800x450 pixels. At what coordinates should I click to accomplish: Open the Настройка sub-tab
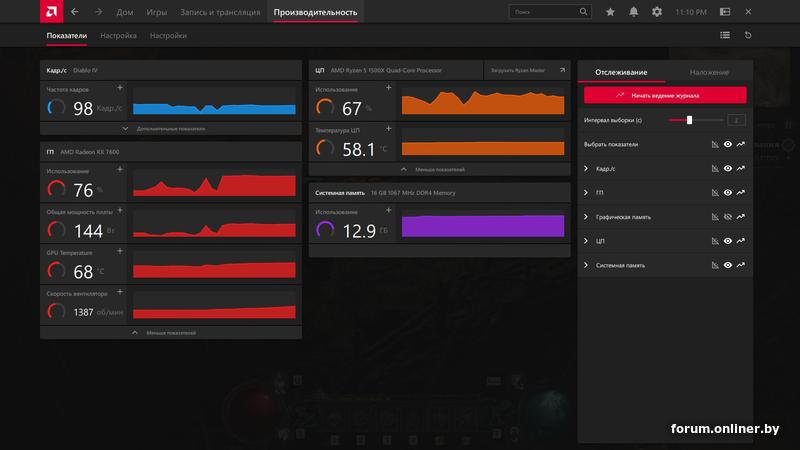coord(118,36)
